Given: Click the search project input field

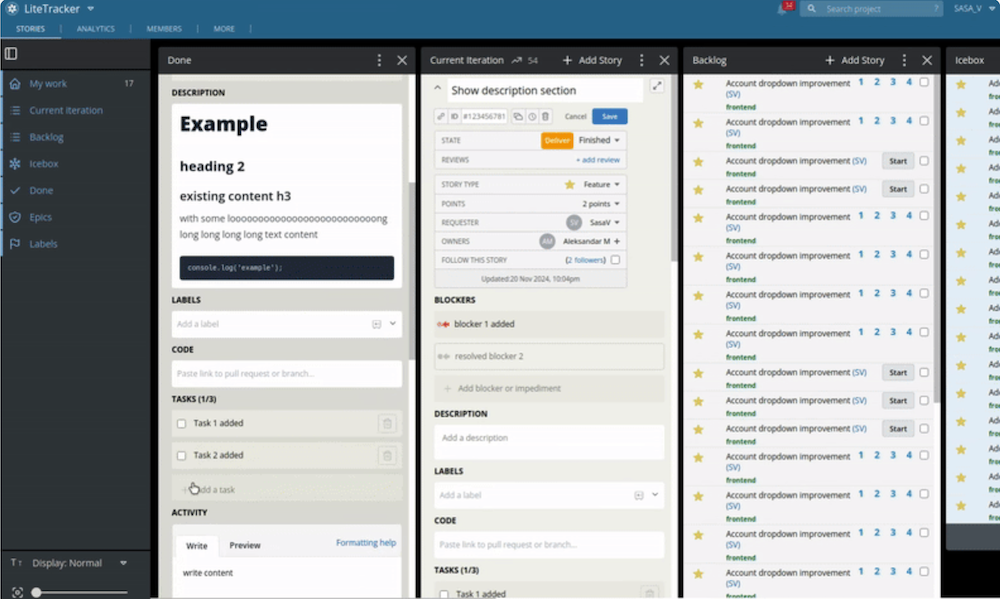Looking at the screenshot, I should pyautogui.click(x=871, y=8).
